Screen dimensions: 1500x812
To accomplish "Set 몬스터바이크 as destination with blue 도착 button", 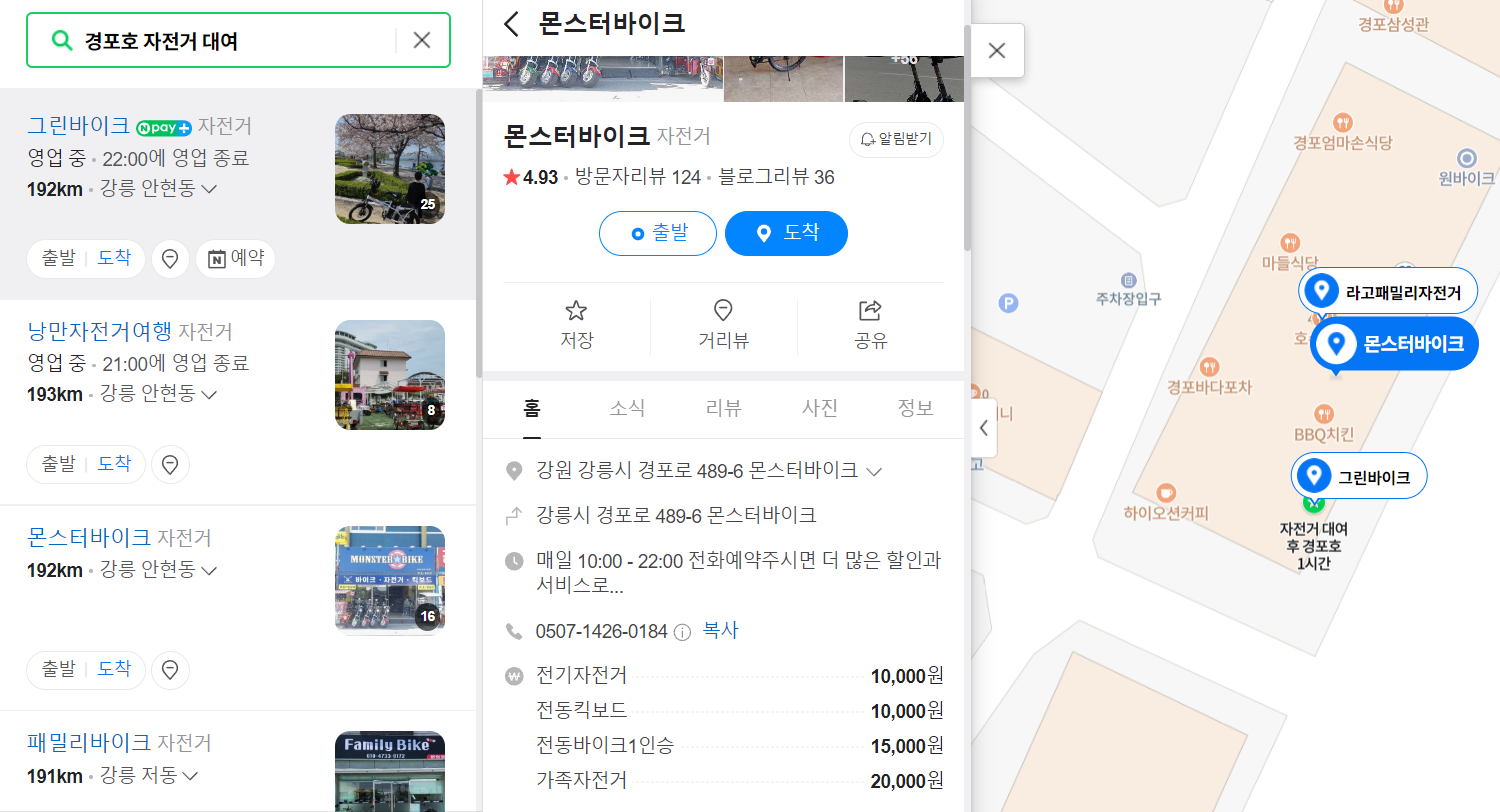I will (786, 233).
